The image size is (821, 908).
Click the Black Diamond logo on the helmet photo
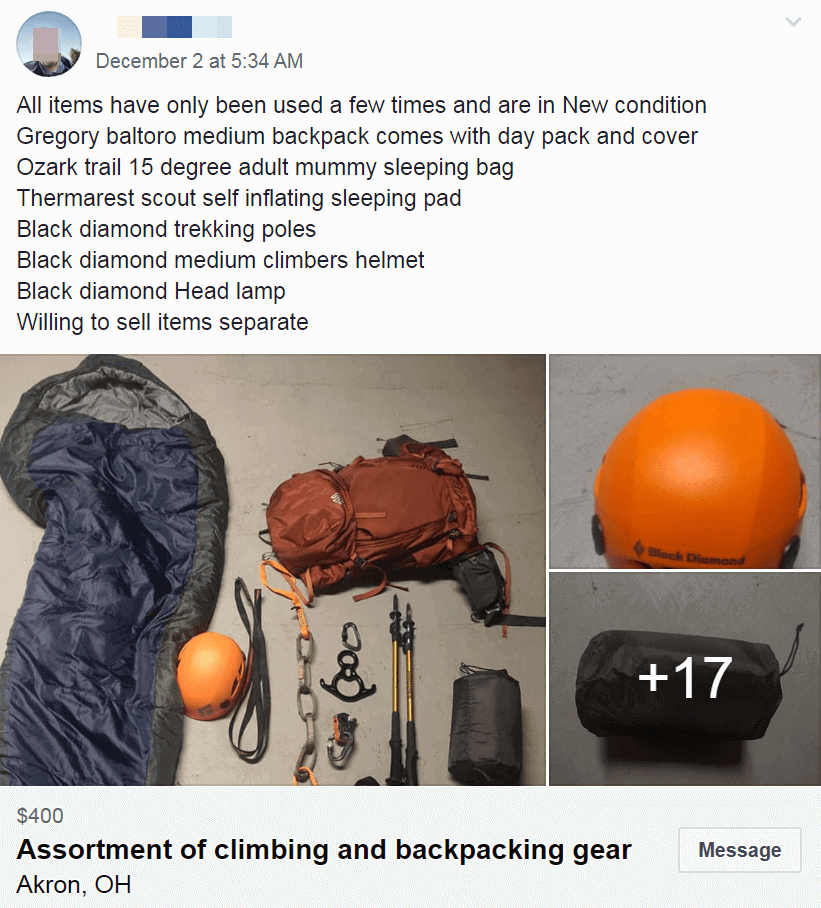(688, 554)
